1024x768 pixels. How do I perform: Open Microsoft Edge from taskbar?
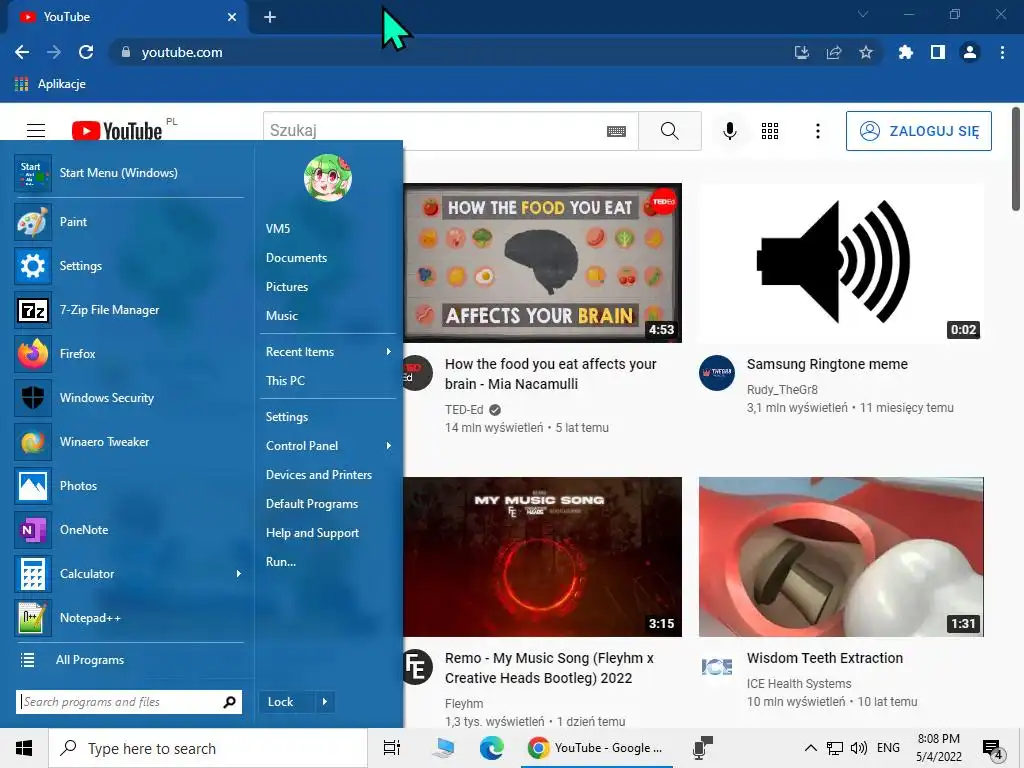click(491, 748)
